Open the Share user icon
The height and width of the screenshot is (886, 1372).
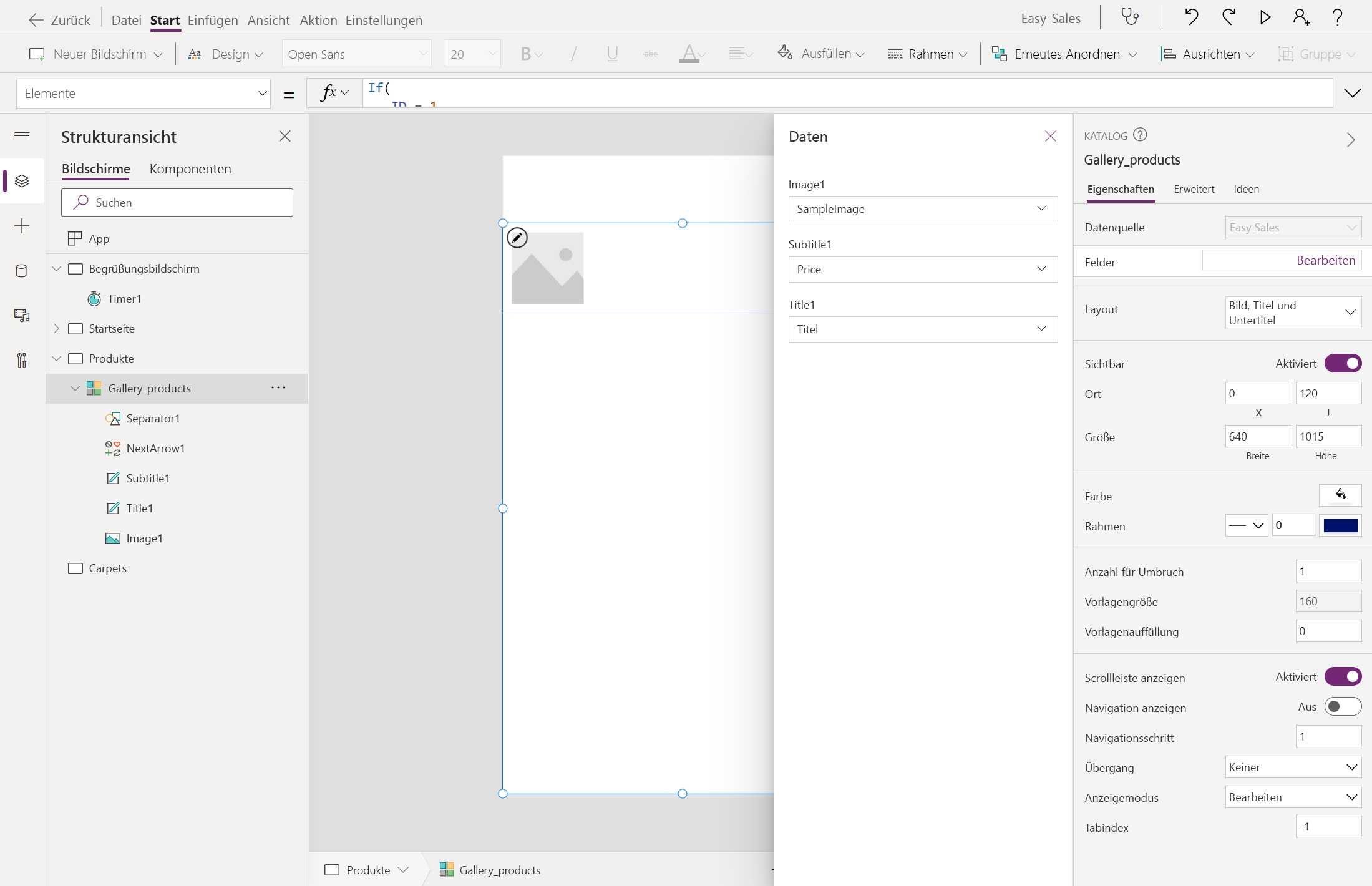[x=1301, y=17]
